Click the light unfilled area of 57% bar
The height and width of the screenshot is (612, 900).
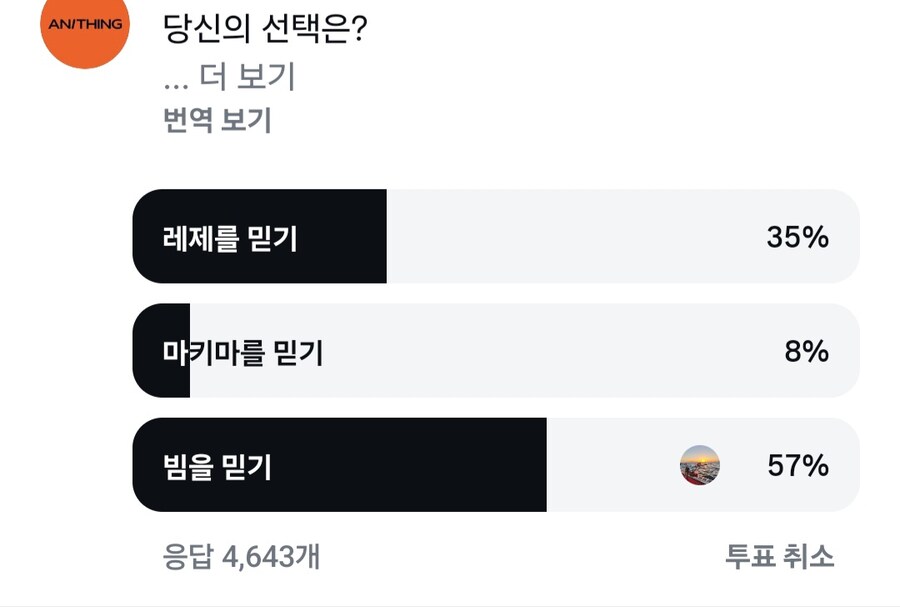[610, 466]
